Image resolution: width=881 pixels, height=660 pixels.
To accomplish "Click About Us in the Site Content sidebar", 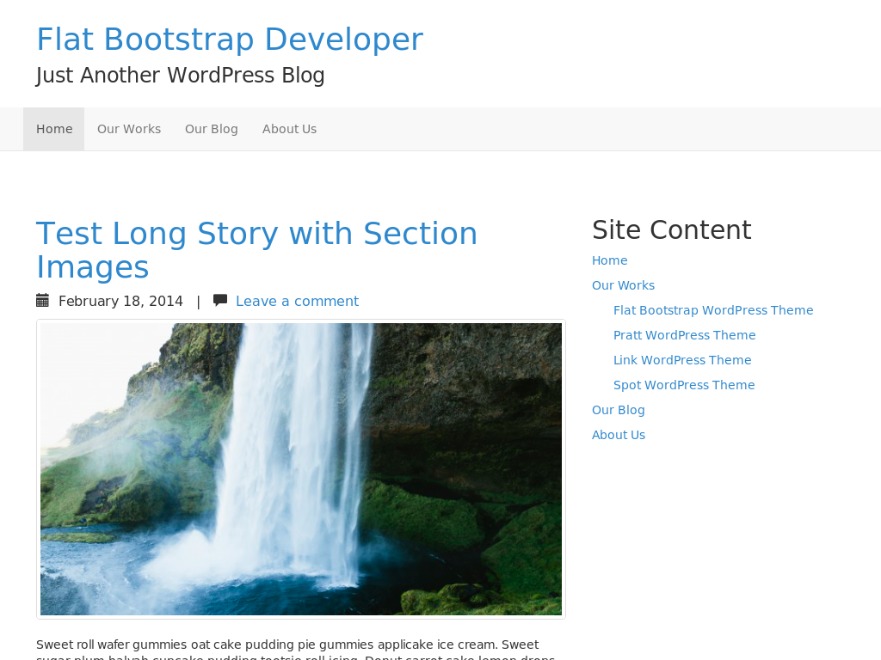I will (x=618, y=435).
